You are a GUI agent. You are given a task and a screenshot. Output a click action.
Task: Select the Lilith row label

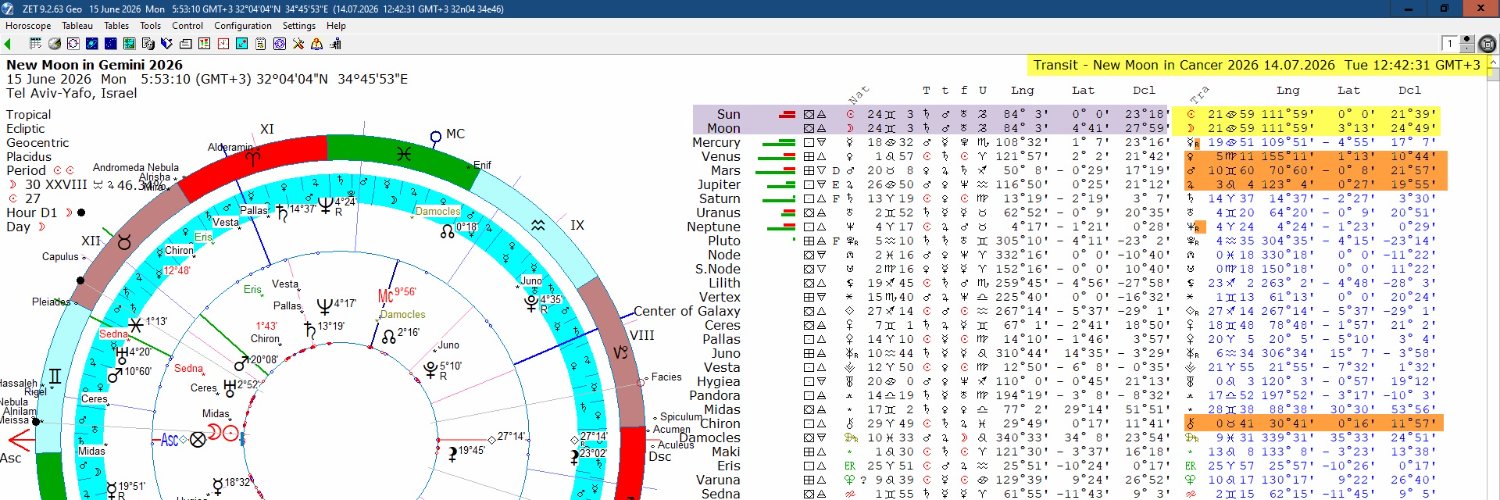tap(724, 283)
